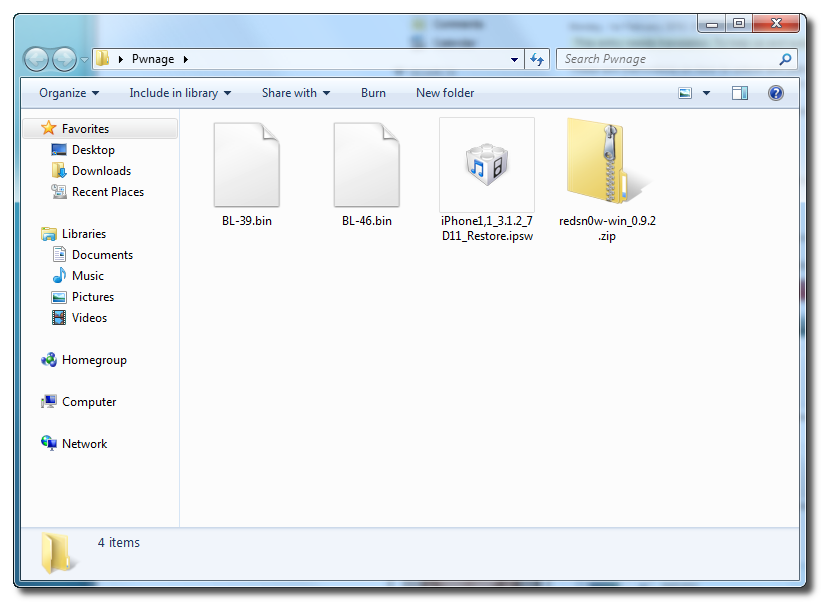821x602 pixels.
Task: Click the Recent Places icon
Action: tap(59, 192)
